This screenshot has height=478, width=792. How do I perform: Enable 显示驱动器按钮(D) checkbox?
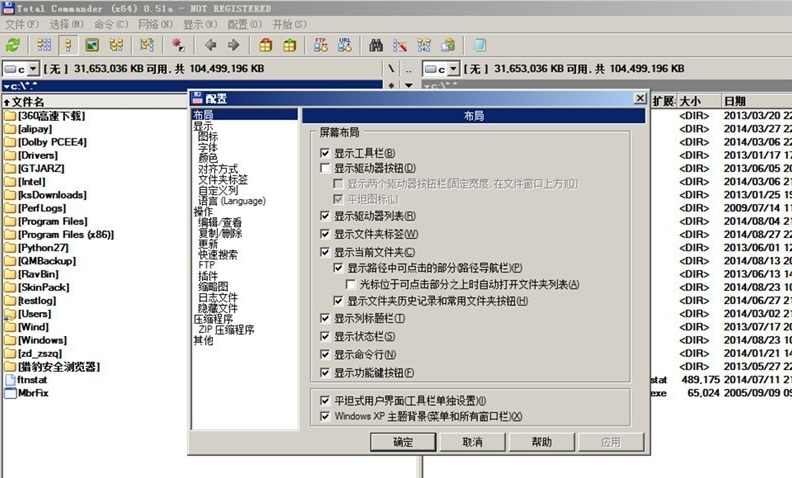click(325, 168)
